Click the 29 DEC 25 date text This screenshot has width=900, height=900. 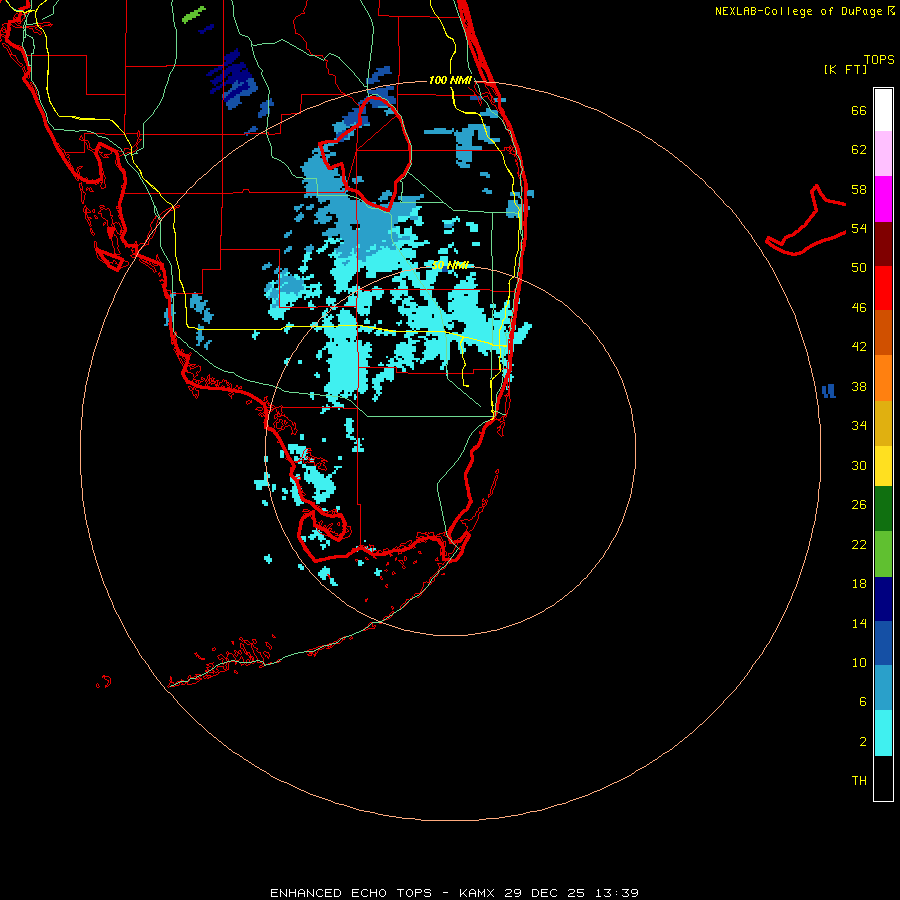544,893
